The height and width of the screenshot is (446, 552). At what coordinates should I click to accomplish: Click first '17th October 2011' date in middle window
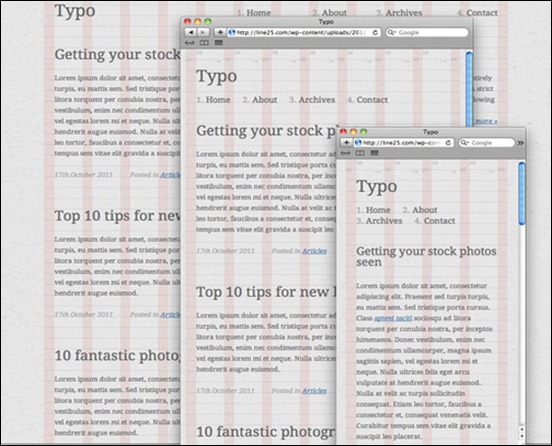225,251
